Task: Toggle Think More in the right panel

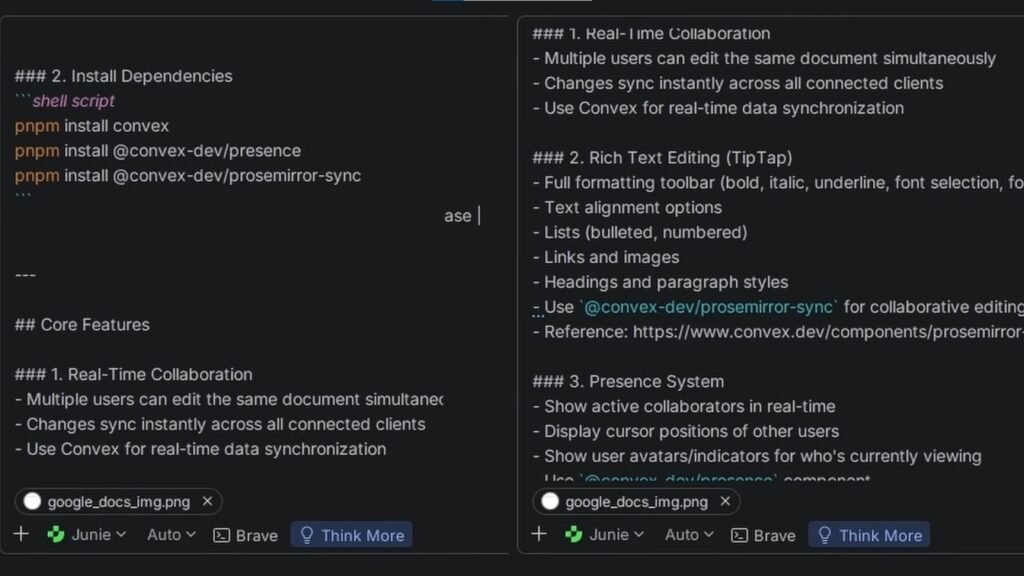Action: (x=869, y=535)
